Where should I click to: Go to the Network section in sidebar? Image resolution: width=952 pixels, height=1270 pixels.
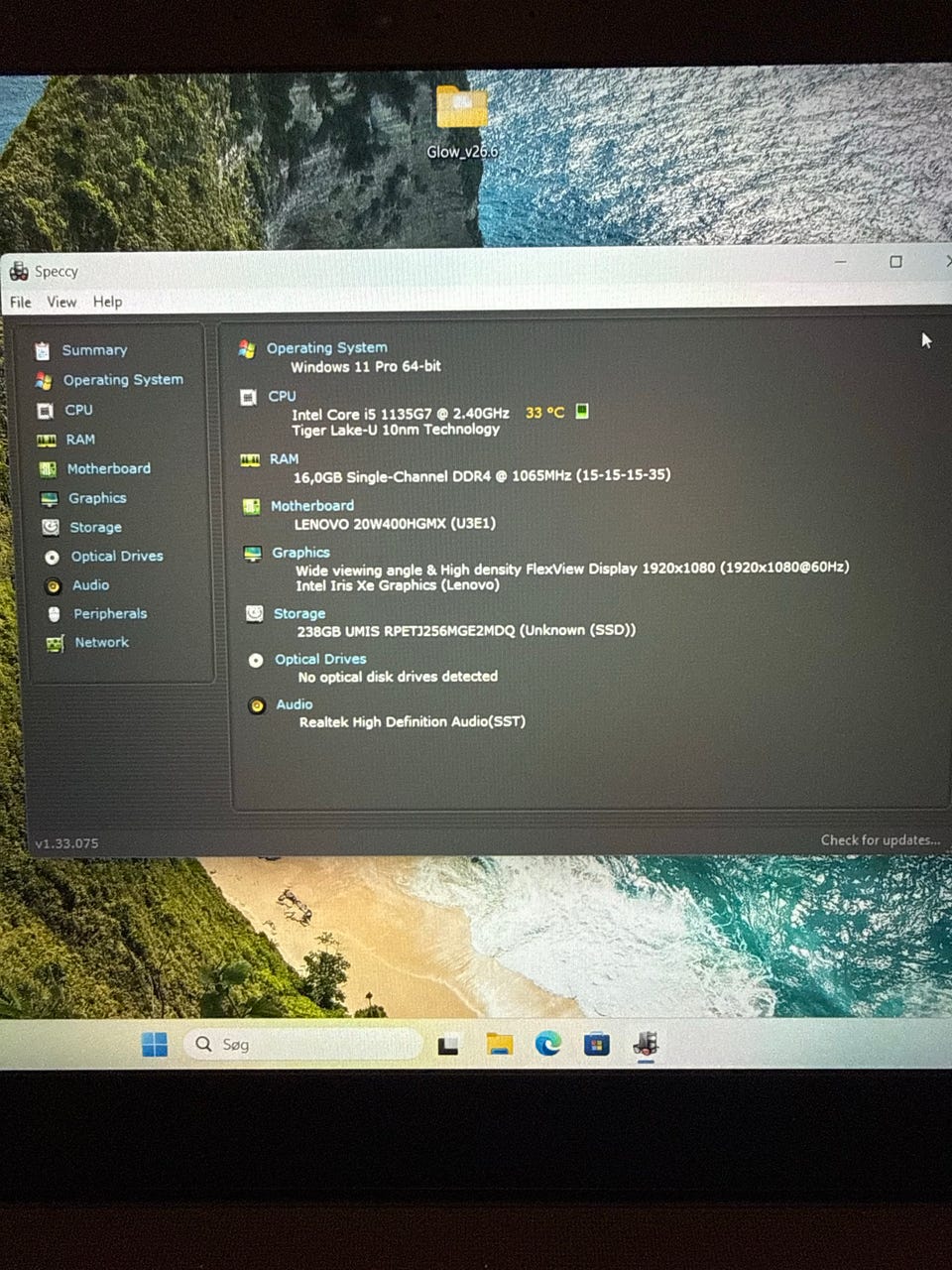(102, 643)
